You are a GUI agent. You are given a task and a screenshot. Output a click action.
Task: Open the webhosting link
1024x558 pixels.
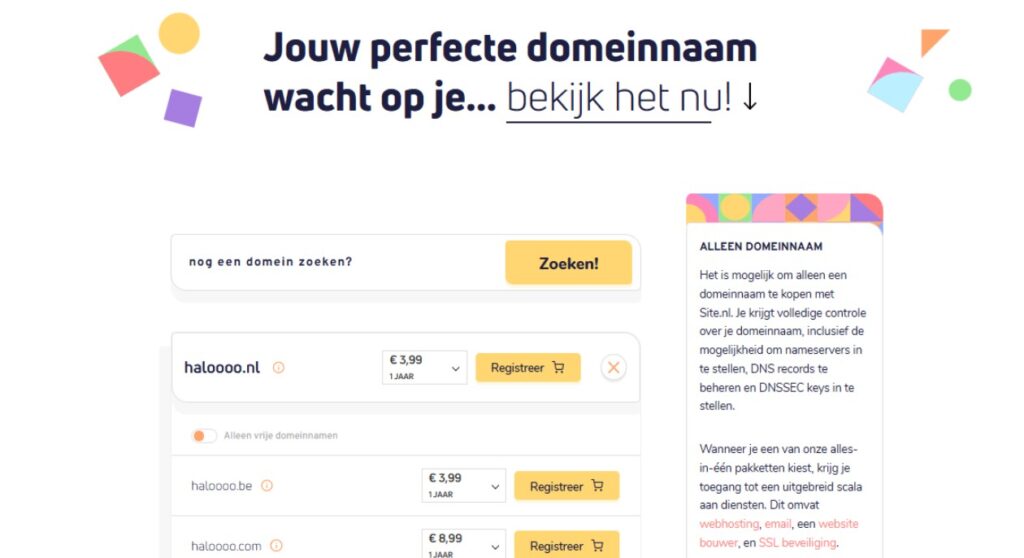click(728, 524)
